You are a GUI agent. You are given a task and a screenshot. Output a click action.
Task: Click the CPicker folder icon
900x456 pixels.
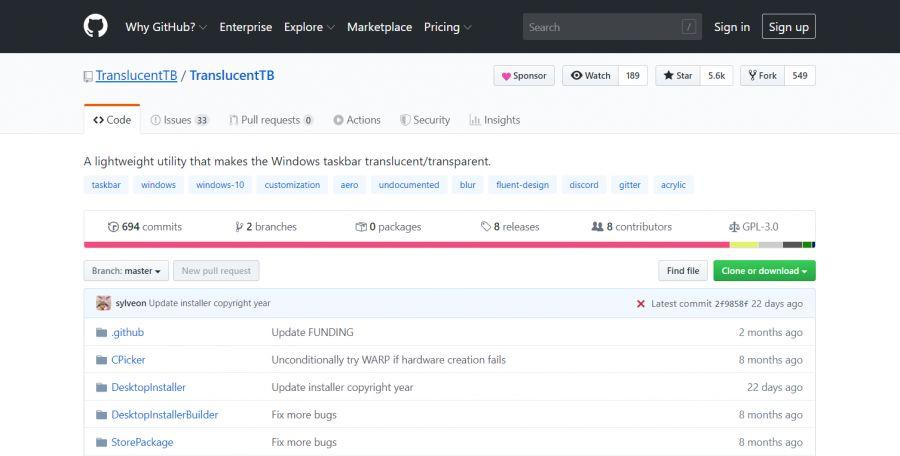pos(101,360)
